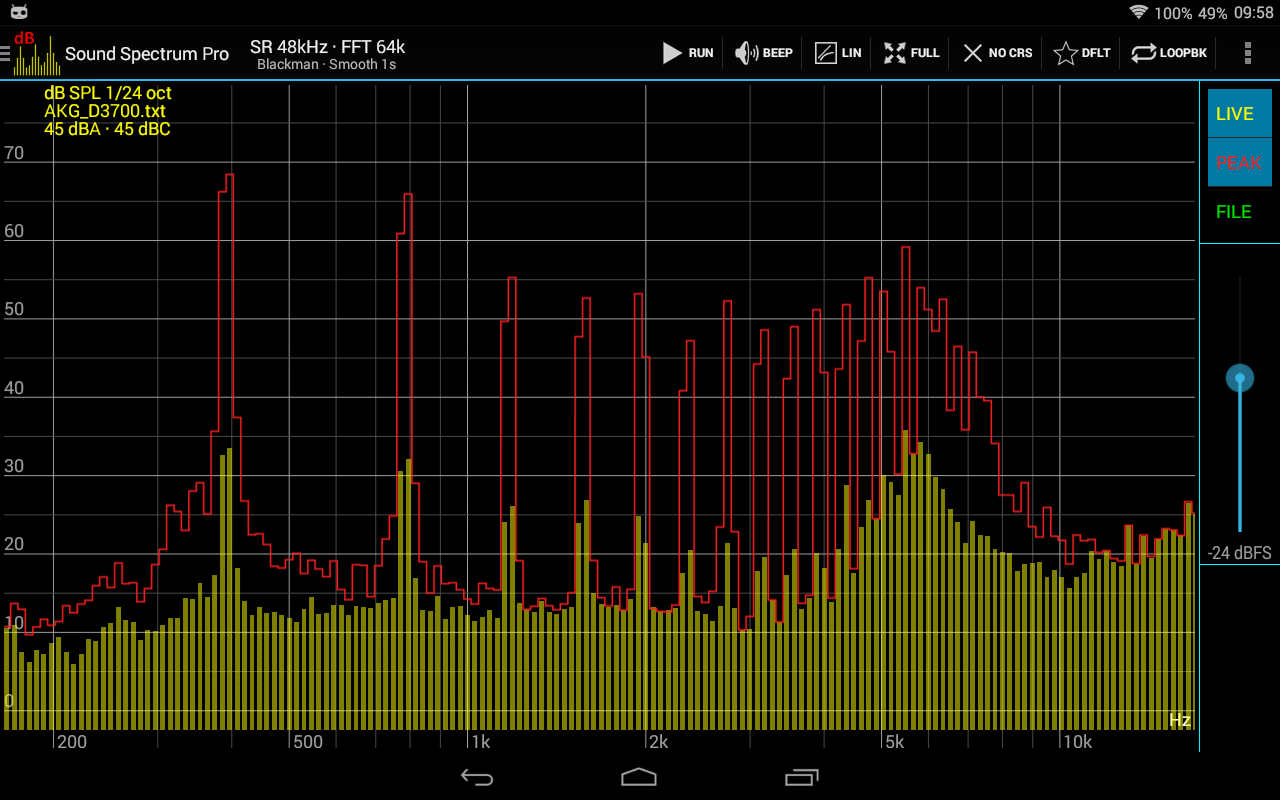Click the gain slider handle
Image resolution: width=1280 pixels, height=800 pixels.
[x=1240, y=379]
